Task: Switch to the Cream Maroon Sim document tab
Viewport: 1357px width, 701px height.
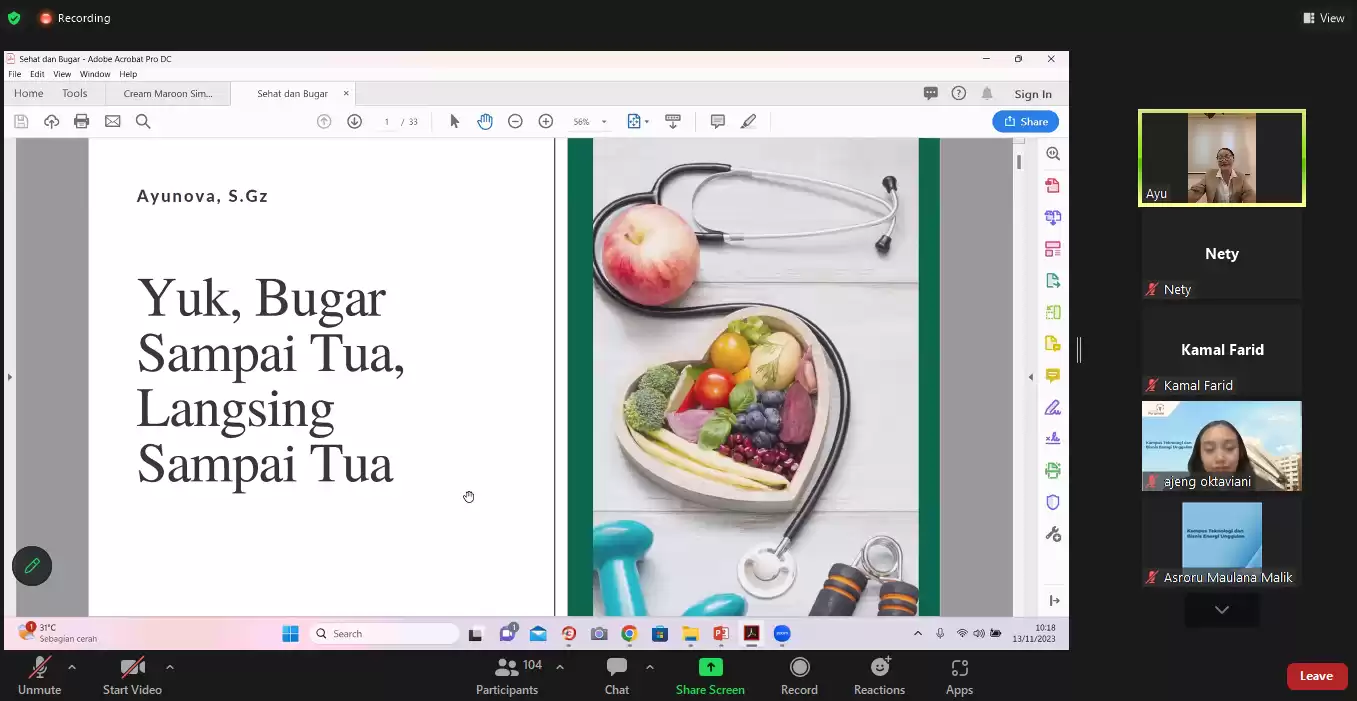Action: click(168, 93)
